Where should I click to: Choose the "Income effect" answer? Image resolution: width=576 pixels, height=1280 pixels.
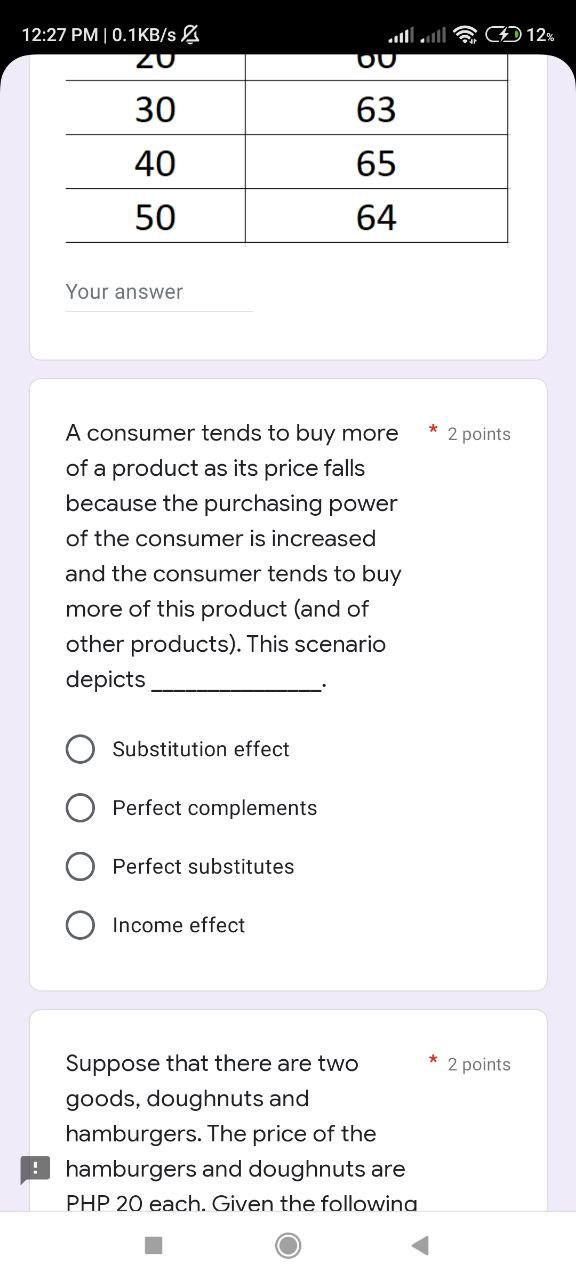[x=80, y=925]
